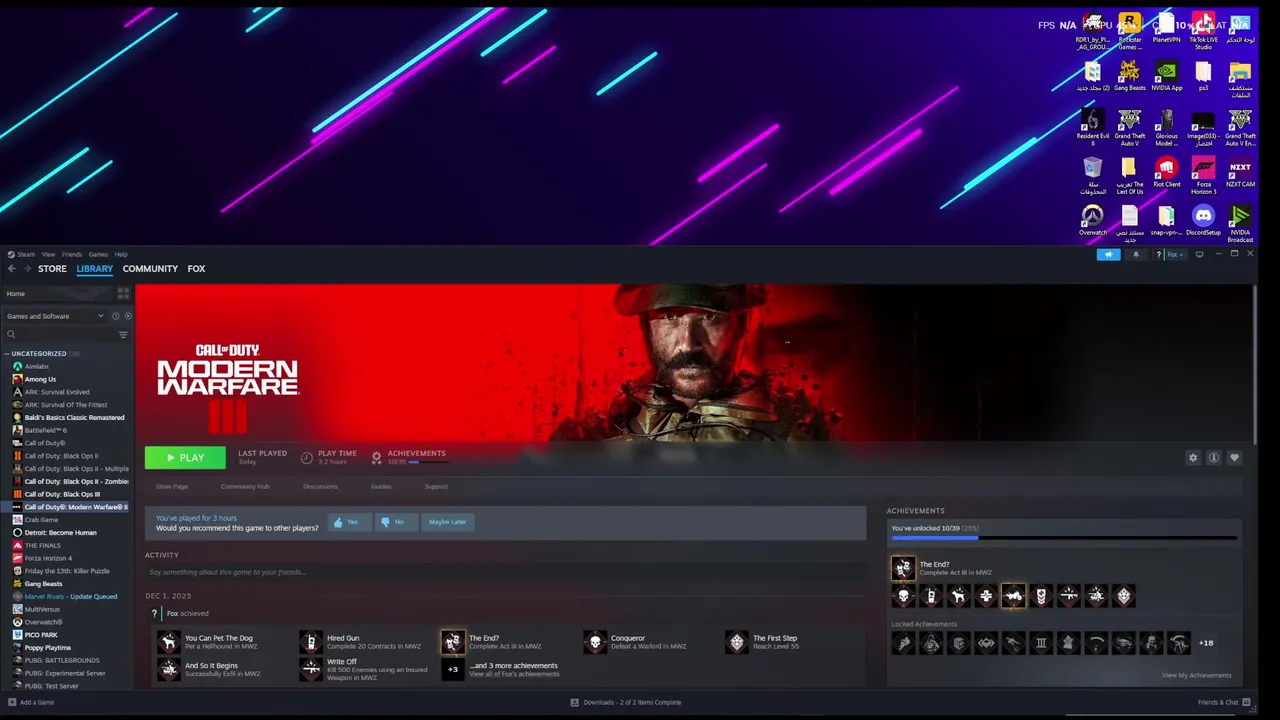Open the NZXT CAM desktop shortcut
The image size is (1280, 720).
click(1240, 173)
